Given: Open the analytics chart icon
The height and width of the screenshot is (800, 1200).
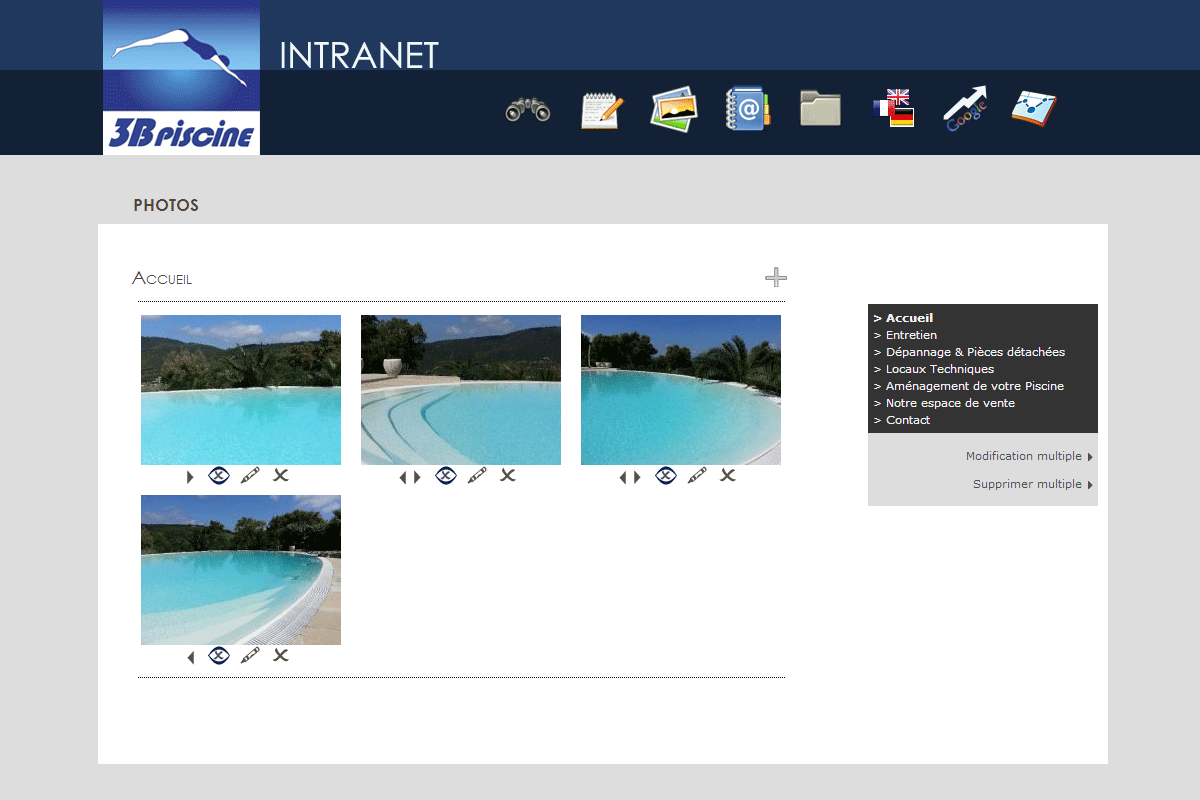Looking at the screenshot, I should pos(1034,108).
